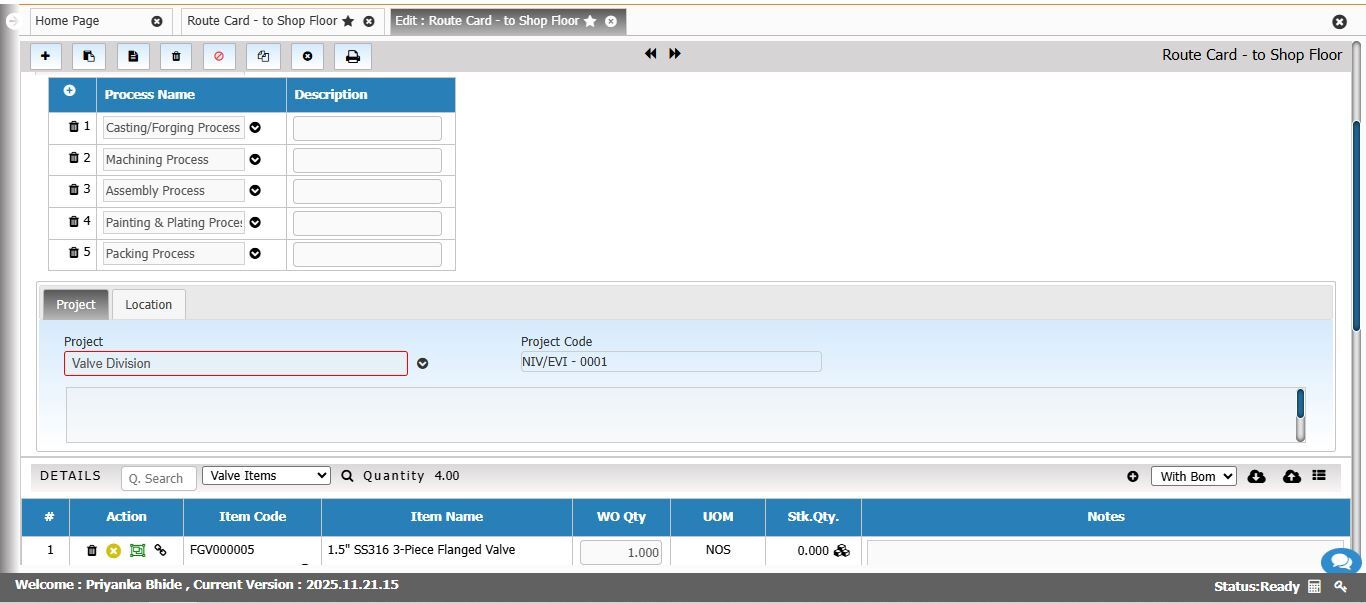Click the stock boxes icon beside Stk.Qty.
The height and width of the screenshot is (603, 1366).
pos(841,551)
